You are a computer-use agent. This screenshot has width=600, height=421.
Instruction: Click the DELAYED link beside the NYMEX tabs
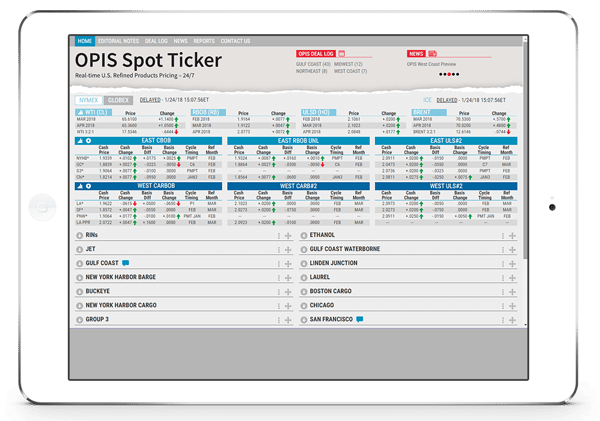click(x=150, y=100)
